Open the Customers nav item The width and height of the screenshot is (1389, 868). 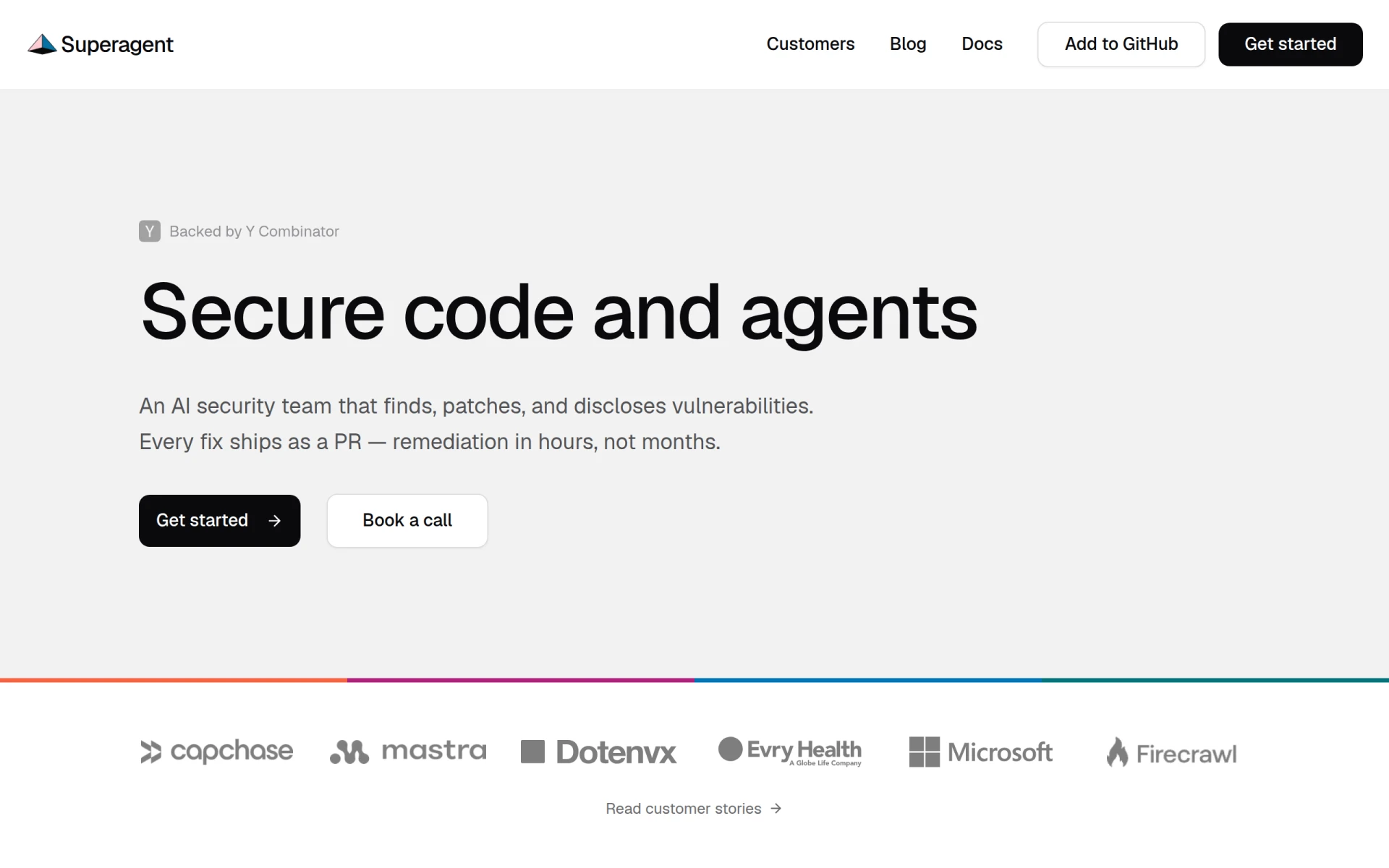(810, 44)
